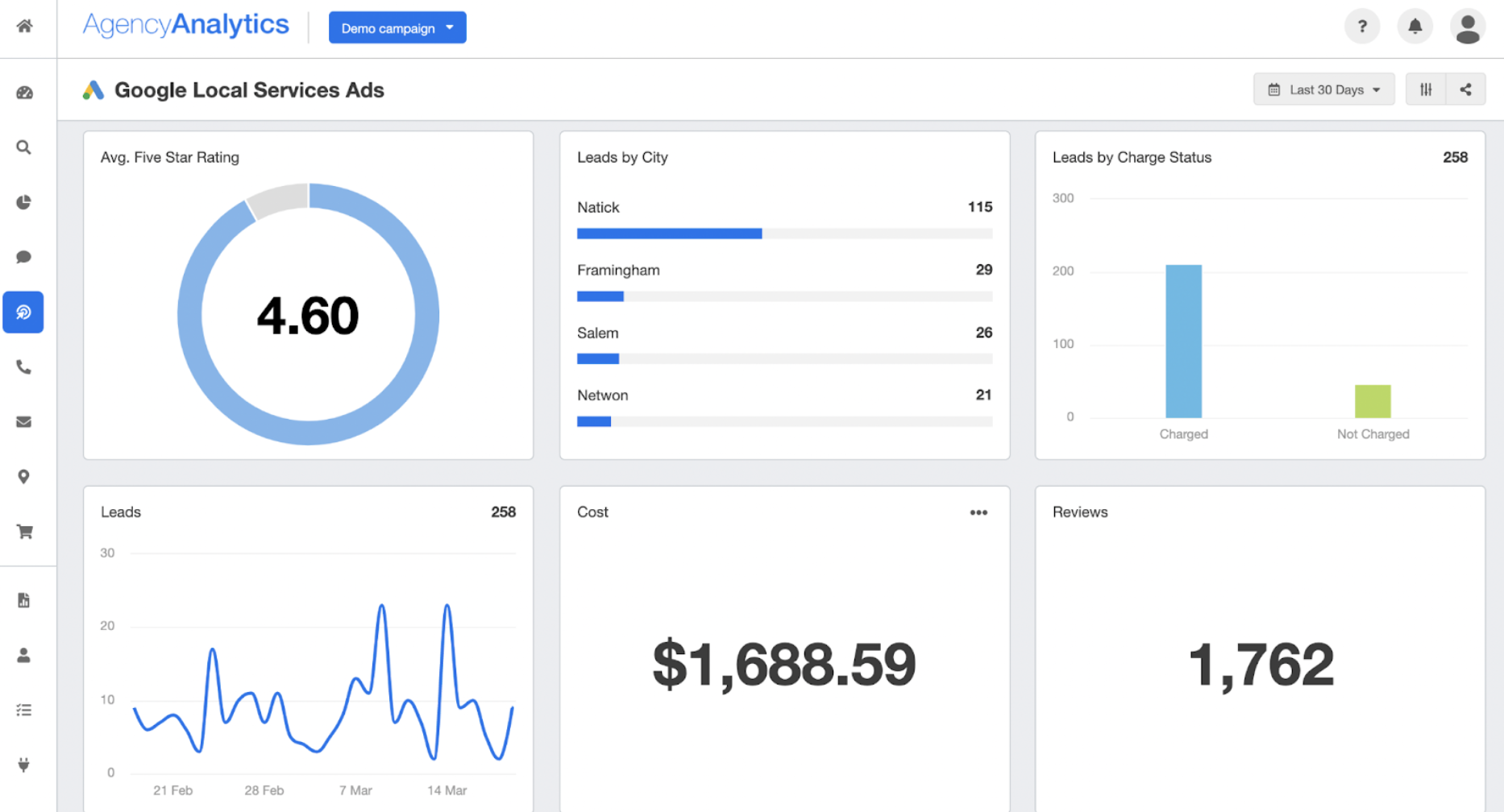Click the Reviews widget heading
This screenshot has height=812, width=1504.
point(1080,512)
